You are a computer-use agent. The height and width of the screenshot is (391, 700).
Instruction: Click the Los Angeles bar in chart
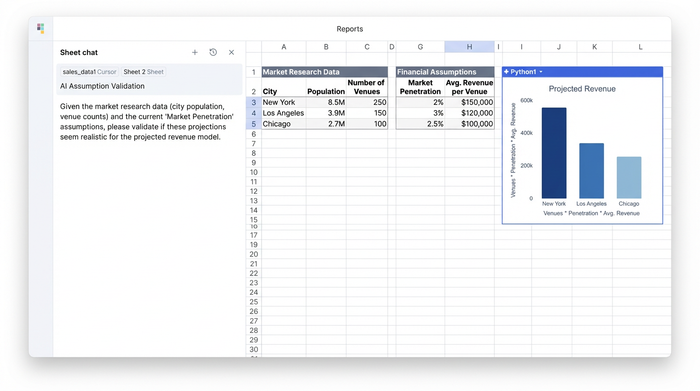[592, 171]
